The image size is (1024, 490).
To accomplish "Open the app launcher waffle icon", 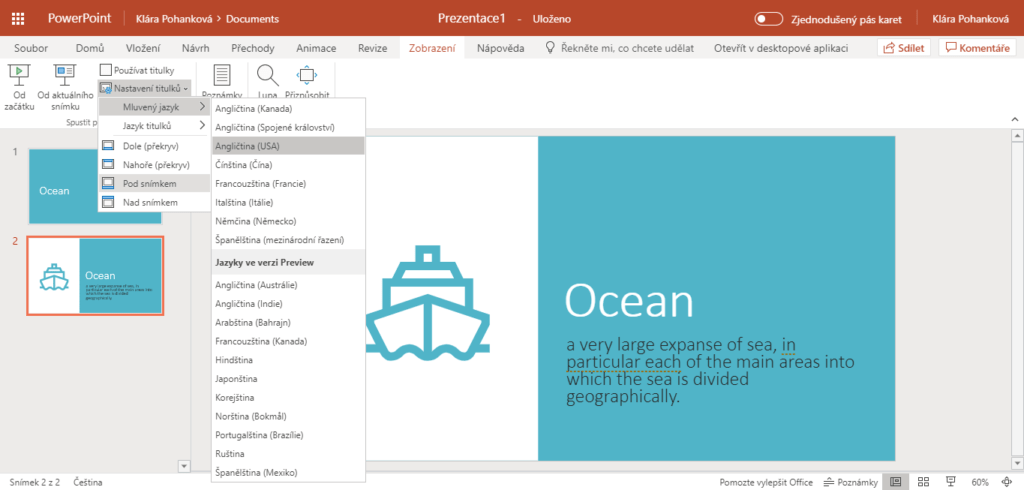I will pos(17,18).
